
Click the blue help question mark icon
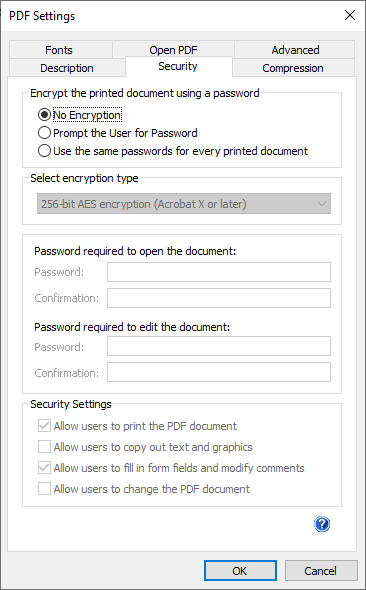[x=322, y=524]
